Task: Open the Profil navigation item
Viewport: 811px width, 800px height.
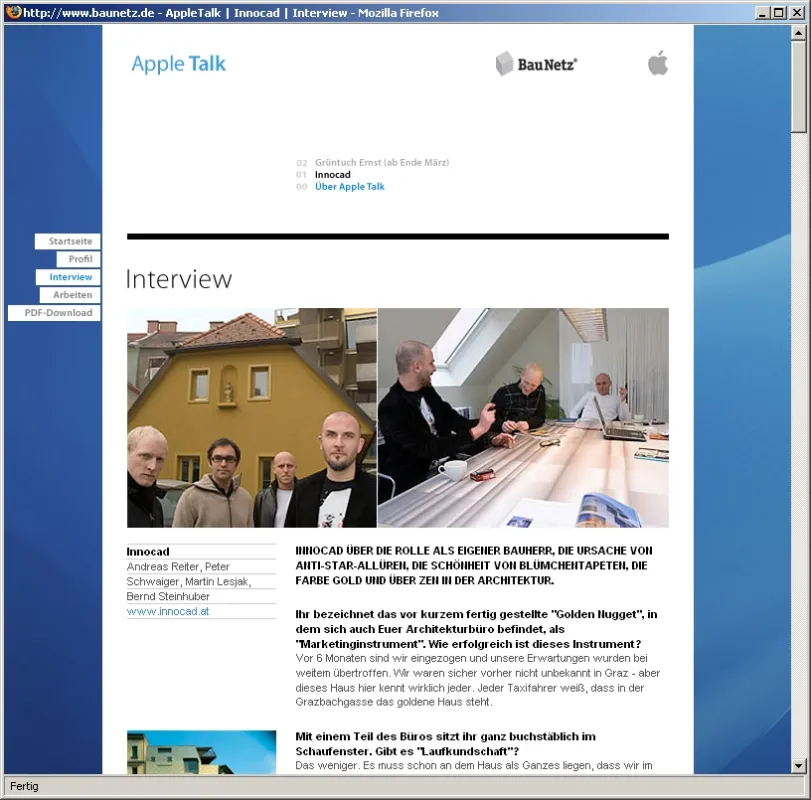Action: tap(79, 259)
